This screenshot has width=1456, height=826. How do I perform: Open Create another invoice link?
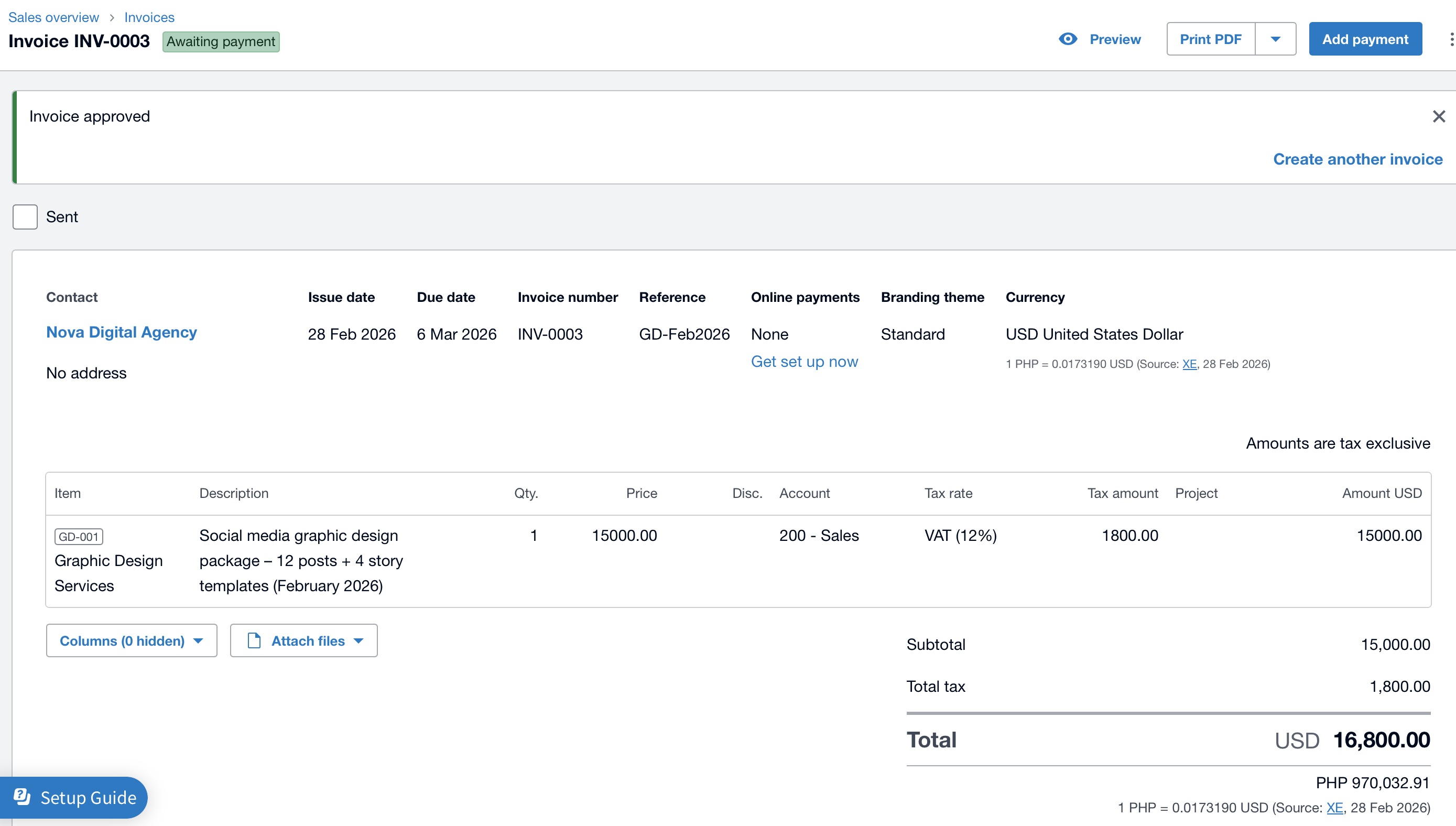click(x=1357, y=159)
